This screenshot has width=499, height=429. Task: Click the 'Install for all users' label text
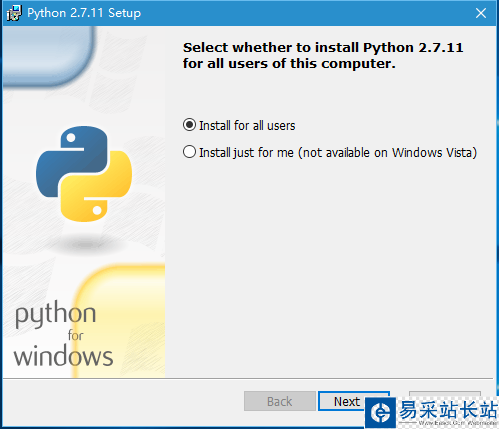[x=247, y=126]
